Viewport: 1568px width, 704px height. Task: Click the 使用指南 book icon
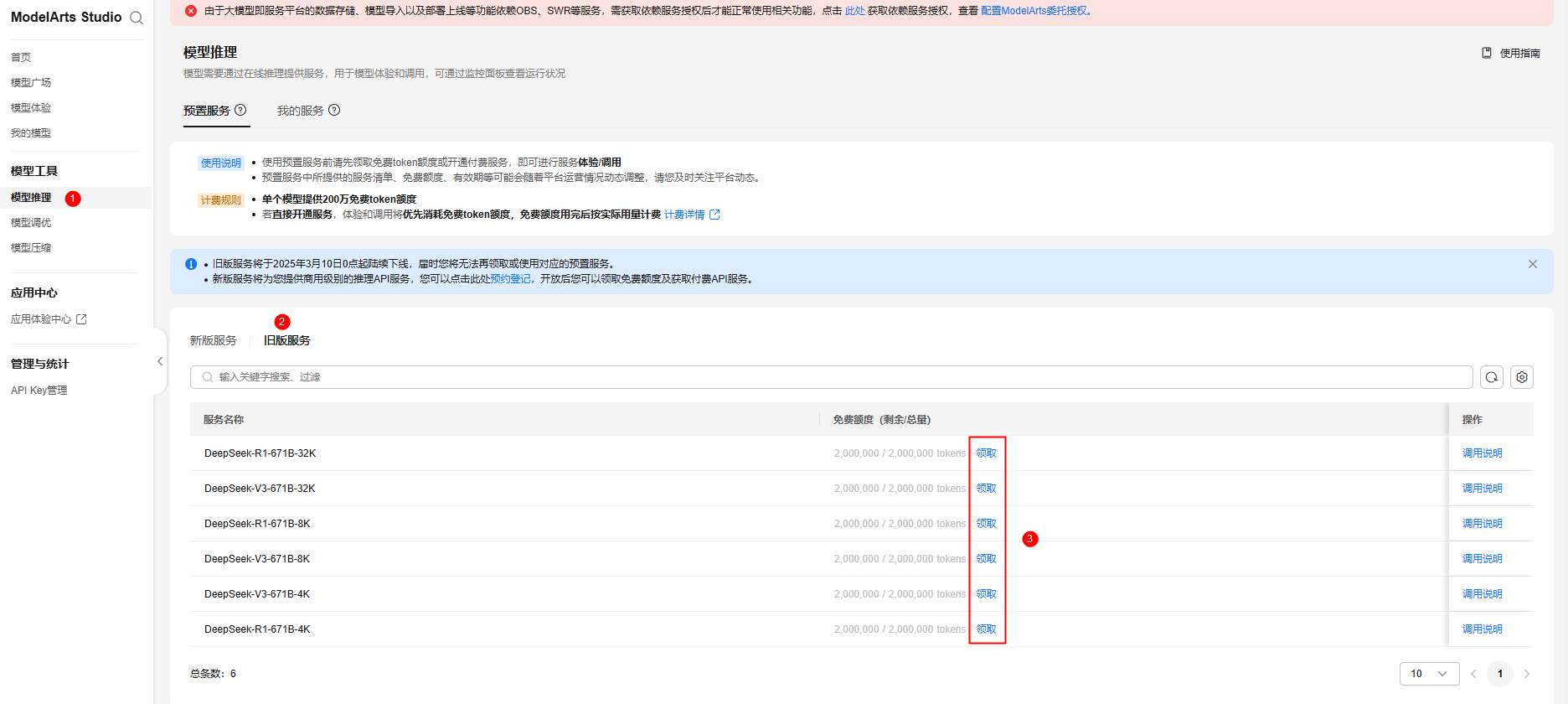click(x=1487, y=53)
